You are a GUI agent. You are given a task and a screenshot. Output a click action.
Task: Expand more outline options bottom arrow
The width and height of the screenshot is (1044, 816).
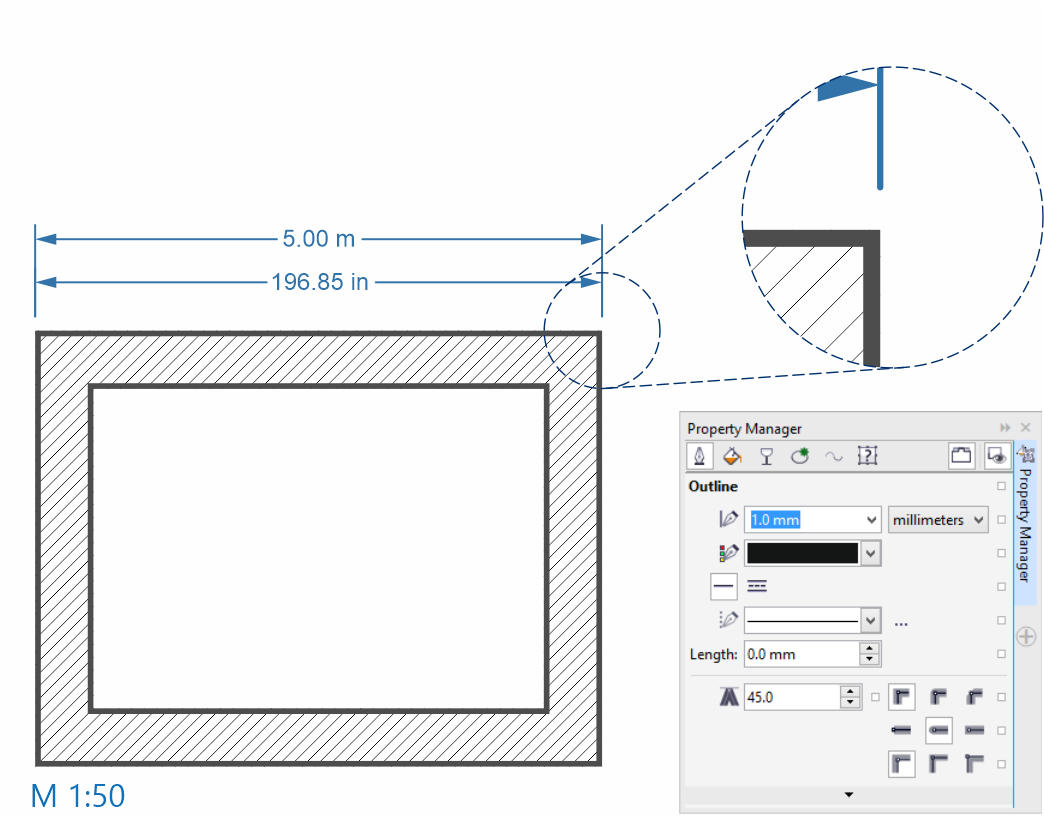point(848,795)
